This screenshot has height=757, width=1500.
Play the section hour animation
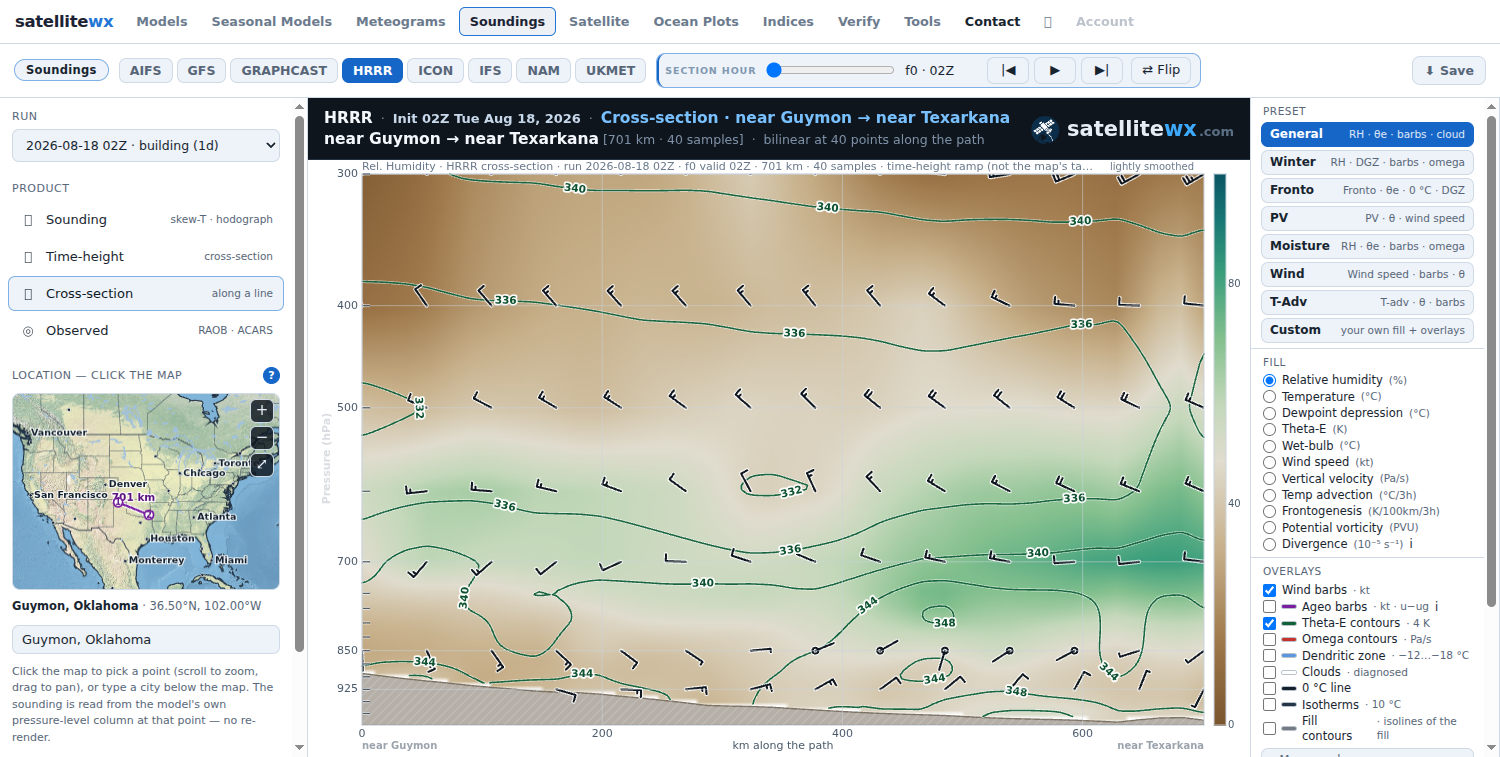(x=1054, y=70)
